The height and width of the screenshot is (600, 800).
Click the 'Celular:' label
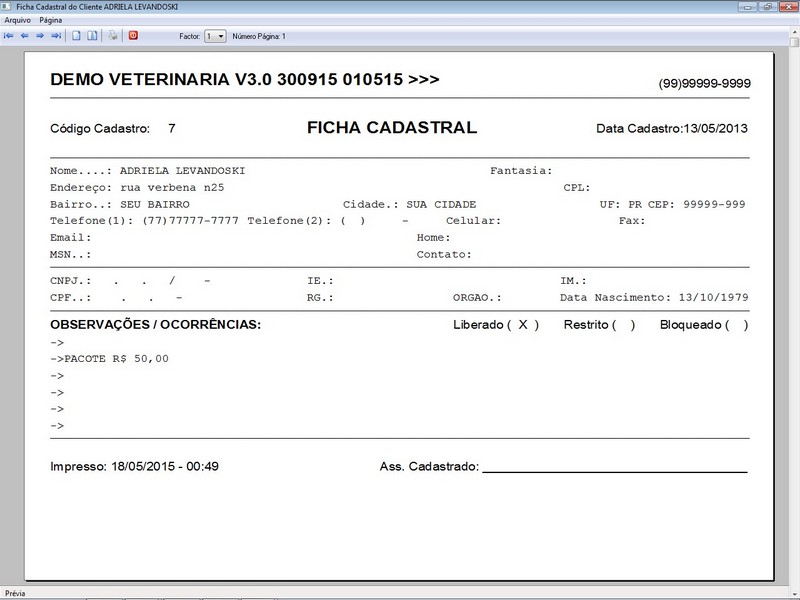tap(473, 220)
